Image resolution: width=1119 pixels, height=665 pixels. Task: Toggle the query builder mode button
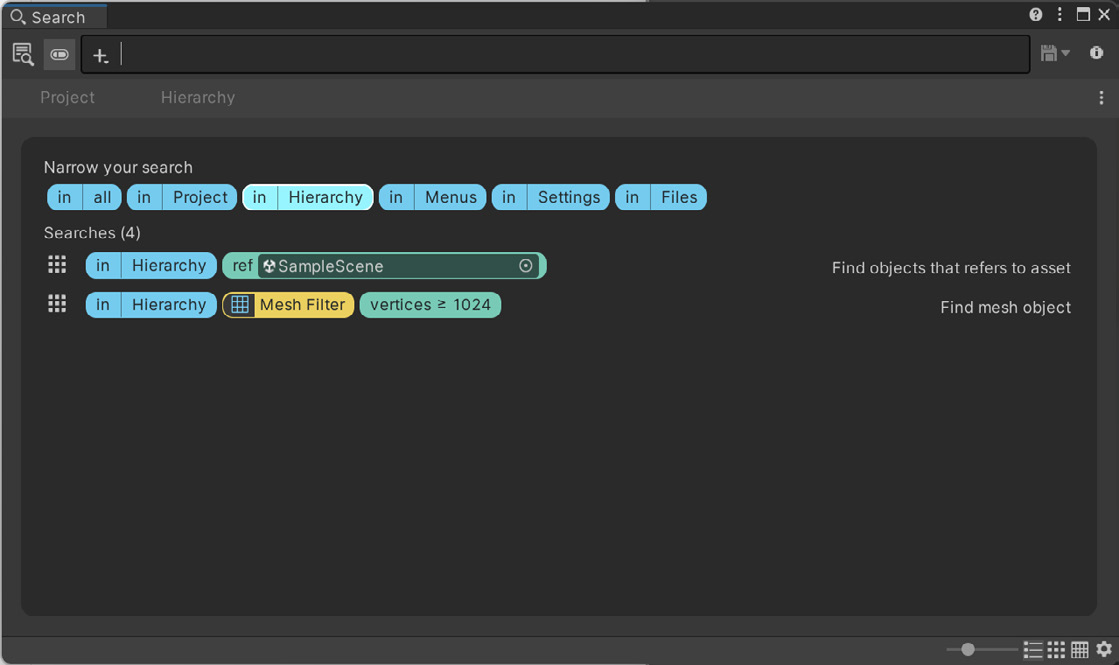(x=59, y=54)
